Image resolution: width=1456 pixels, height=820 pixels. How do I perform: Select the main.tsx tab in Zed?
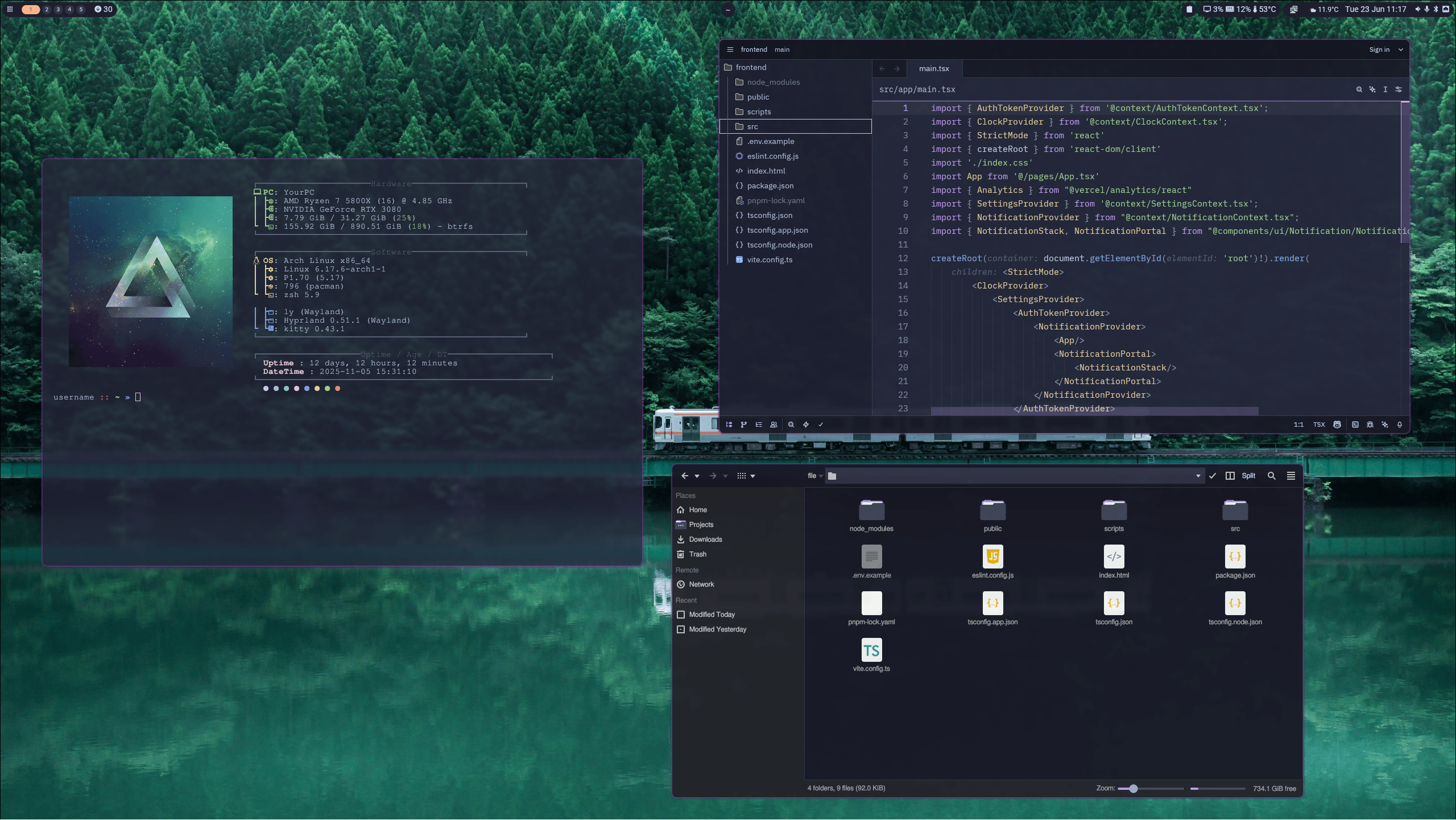point(934,68)
